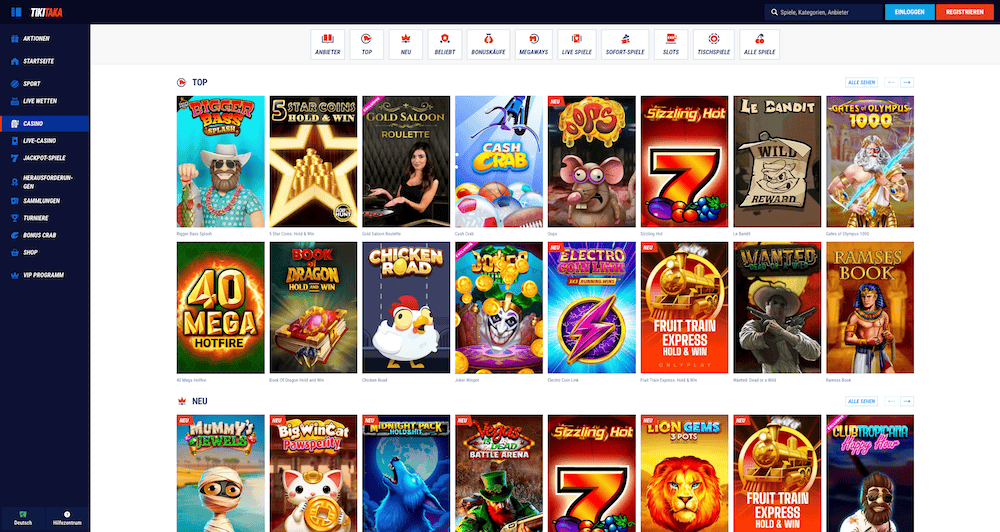Open the Anbieter providers category
Screen dimensions: 1000x532
(x=328, y=44)
